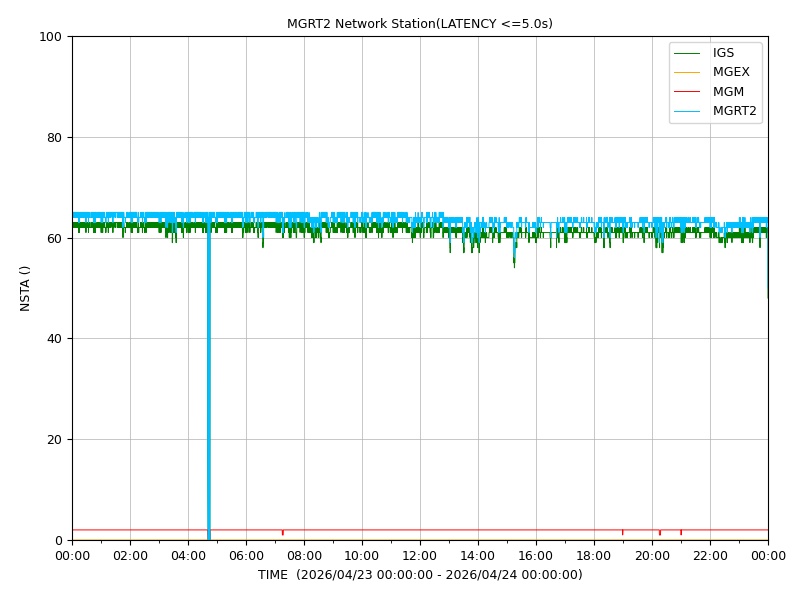Screen dimensions: 800x600
Task: Click the 60 y-axis tick label
Action: 54,238
